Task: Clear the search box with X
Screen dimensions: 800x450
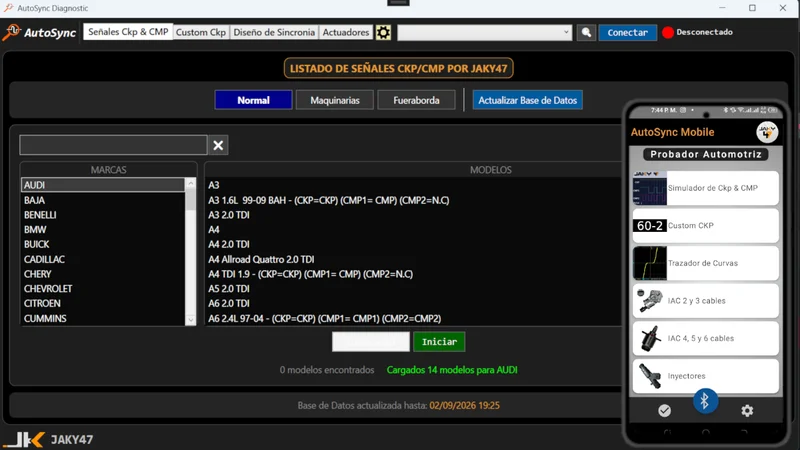Action: (x=218, y=145)
